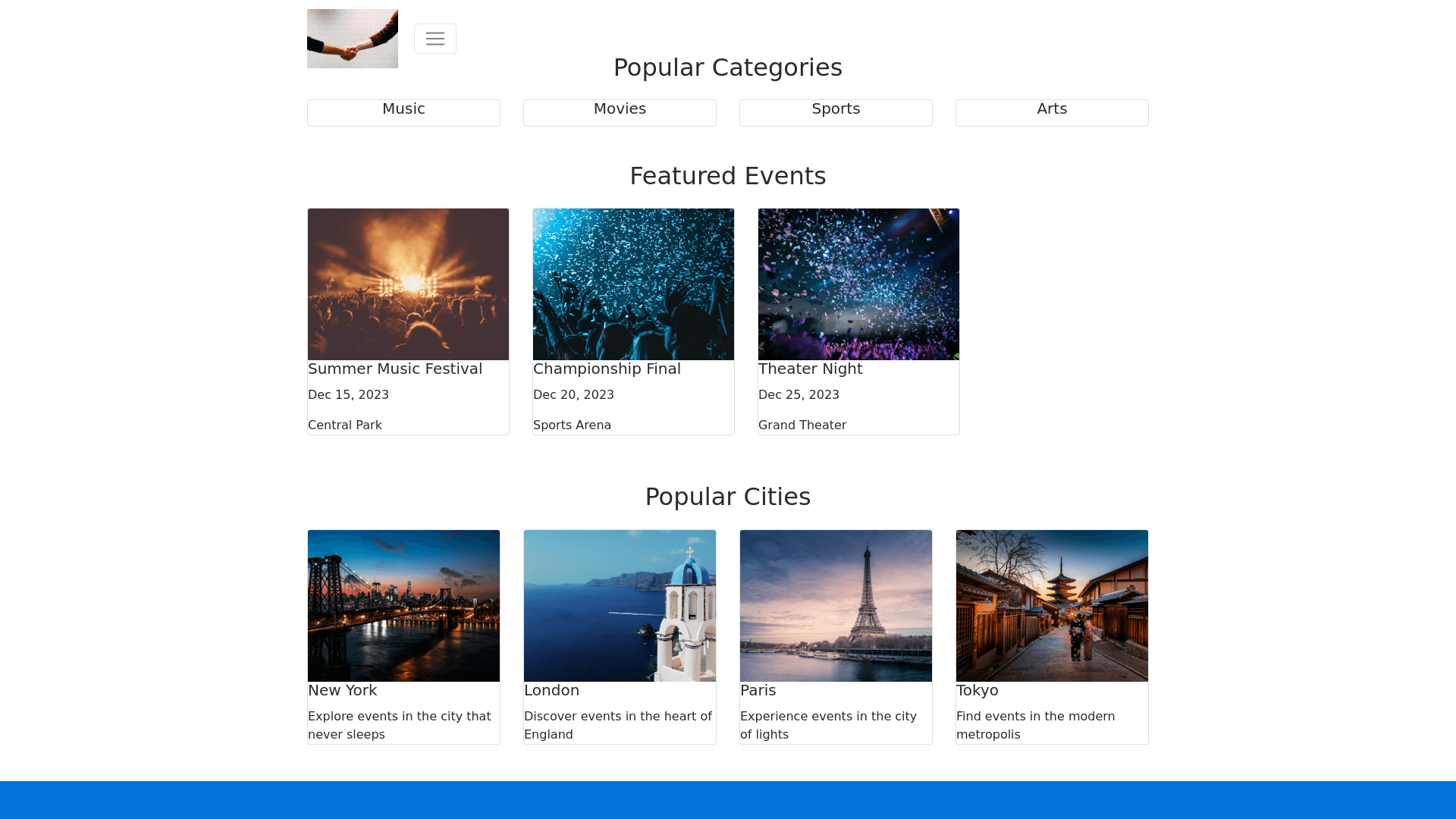Viewport: 1456px width, 819px height.
Task: Choose the Sports category button
Action: click(836, 112)
